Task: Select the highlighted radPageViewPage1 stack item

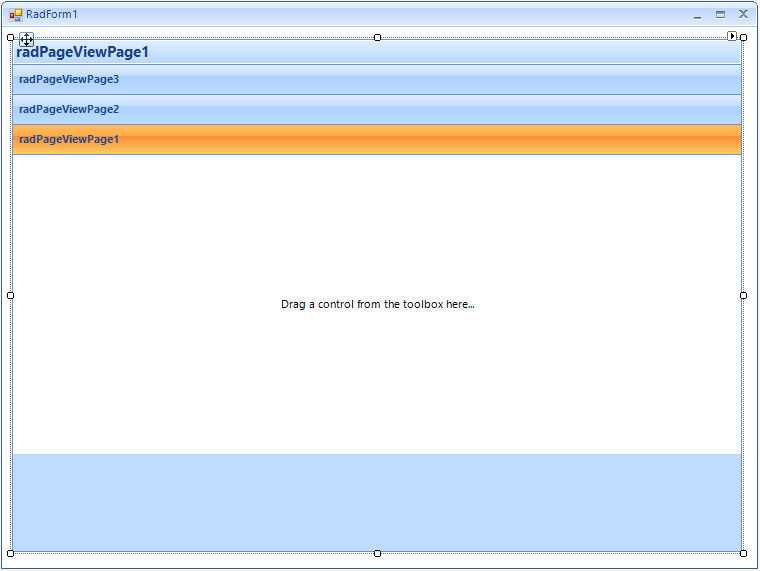Action: [377, 140]
